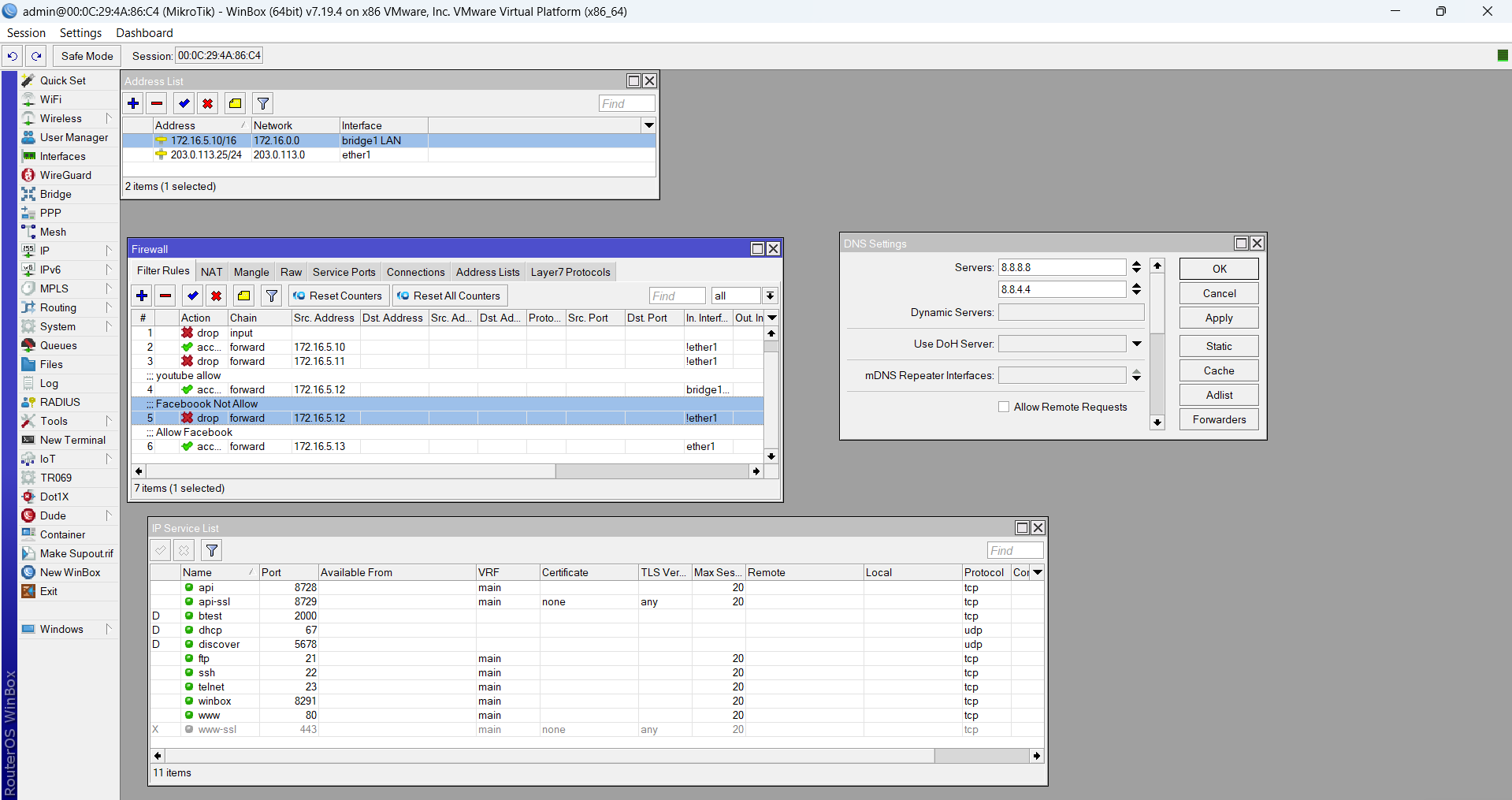
Task: Open WireGuard from the sidebar
Action: tap(65, 175)
